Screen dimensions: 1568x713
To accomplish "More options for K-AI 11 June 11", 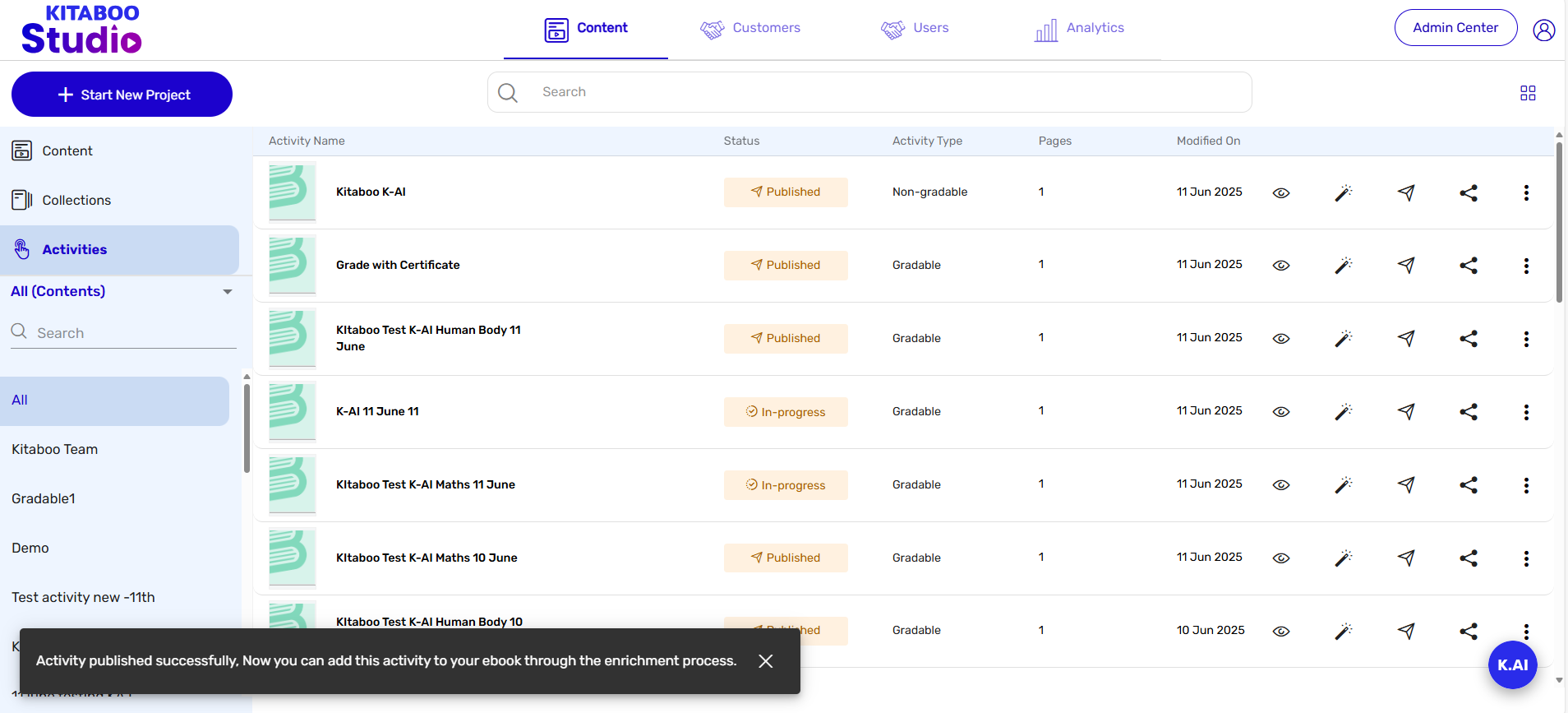I will coord(1526,412).
